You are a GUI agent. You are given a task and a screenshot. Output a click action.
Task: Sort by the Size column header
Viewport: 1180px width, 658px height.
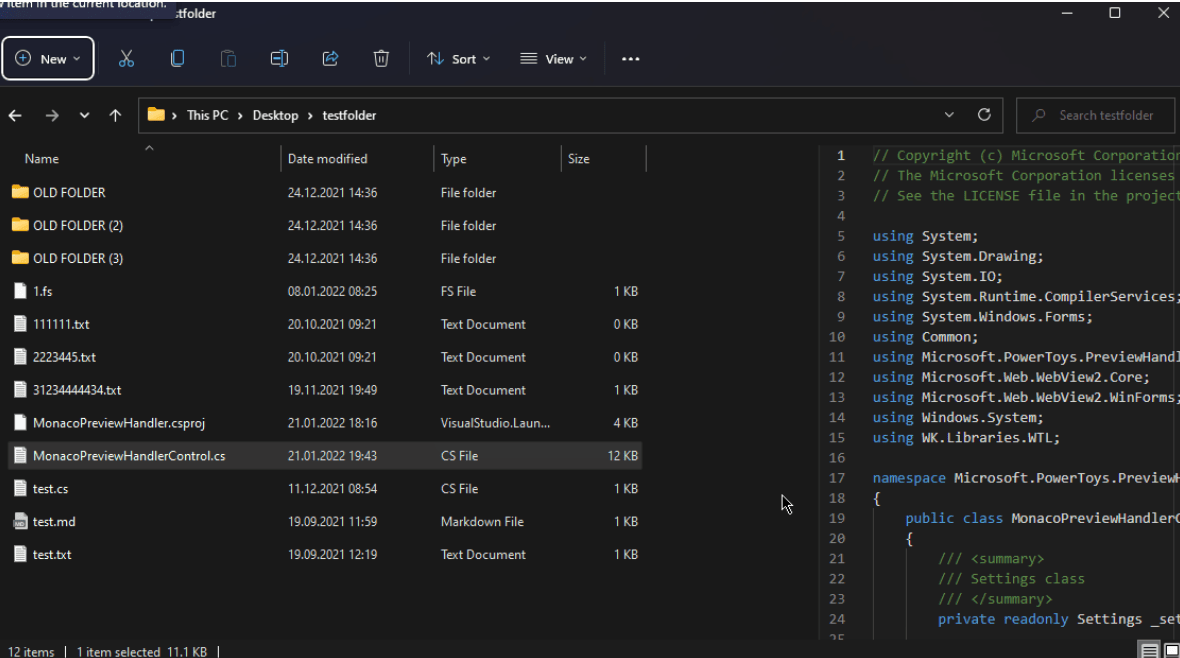579,159
